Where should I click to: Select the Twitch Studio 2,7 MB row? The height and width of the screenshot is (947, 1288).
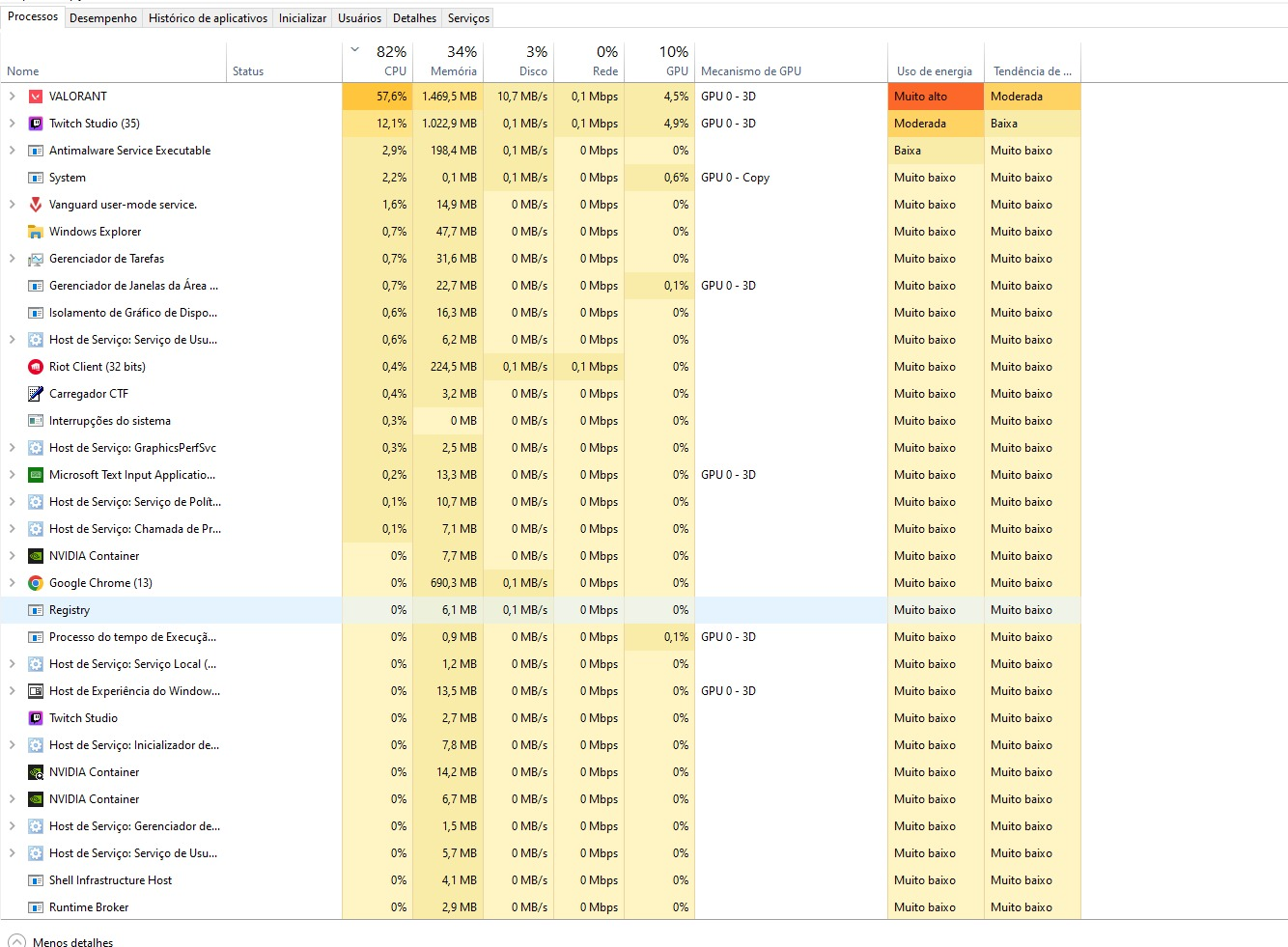(541, 718)
